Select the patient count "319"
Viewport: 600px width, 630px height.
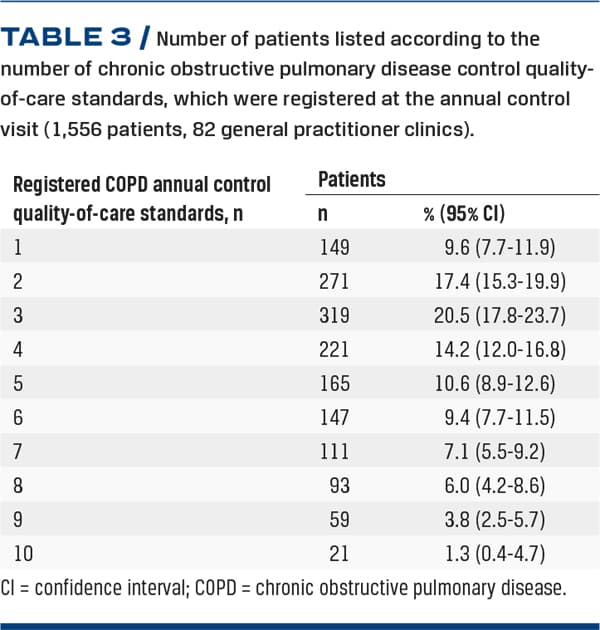[335, 315]
